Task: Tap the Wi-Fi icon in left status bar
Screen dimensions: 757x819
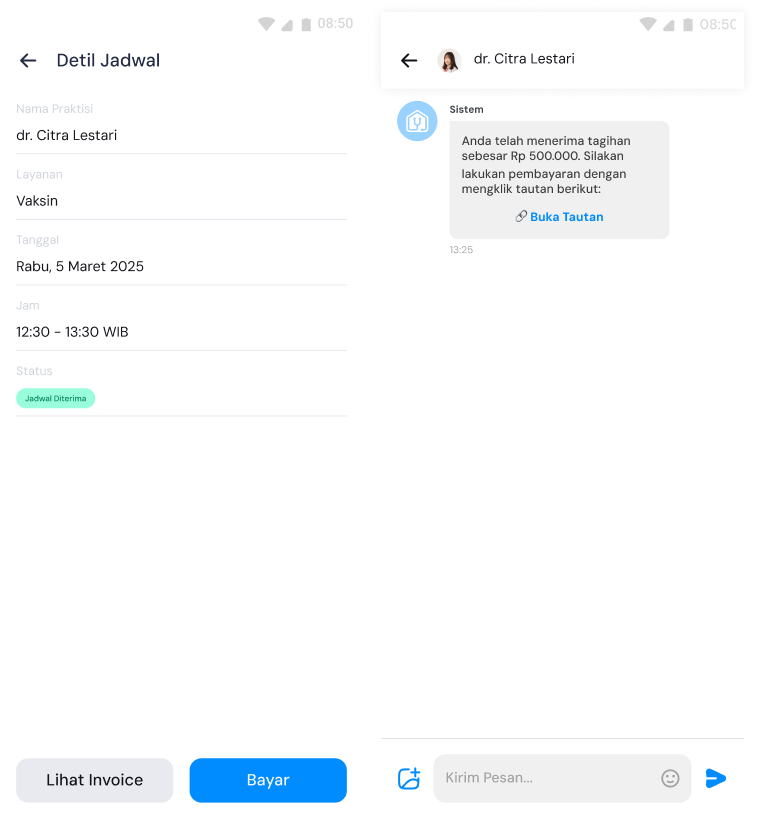Action: [266, 24]
